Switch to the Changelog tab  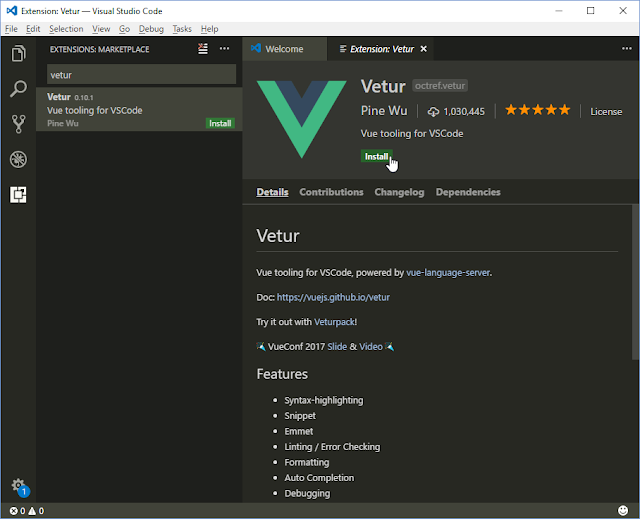[x=399, y=192]
